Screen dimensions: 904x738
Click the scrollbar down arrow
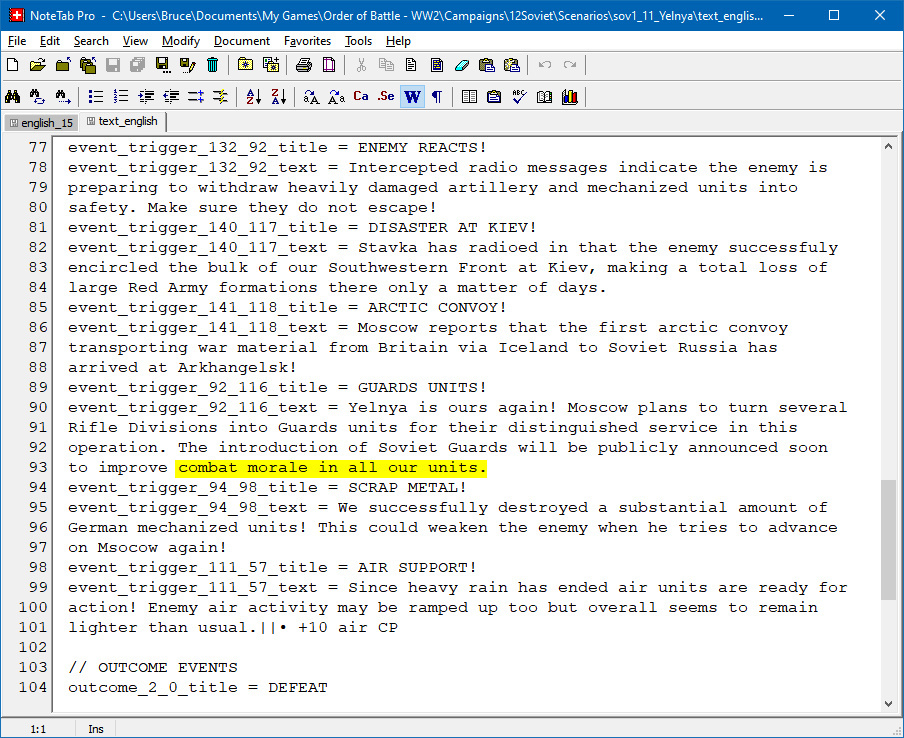point(888,703)
